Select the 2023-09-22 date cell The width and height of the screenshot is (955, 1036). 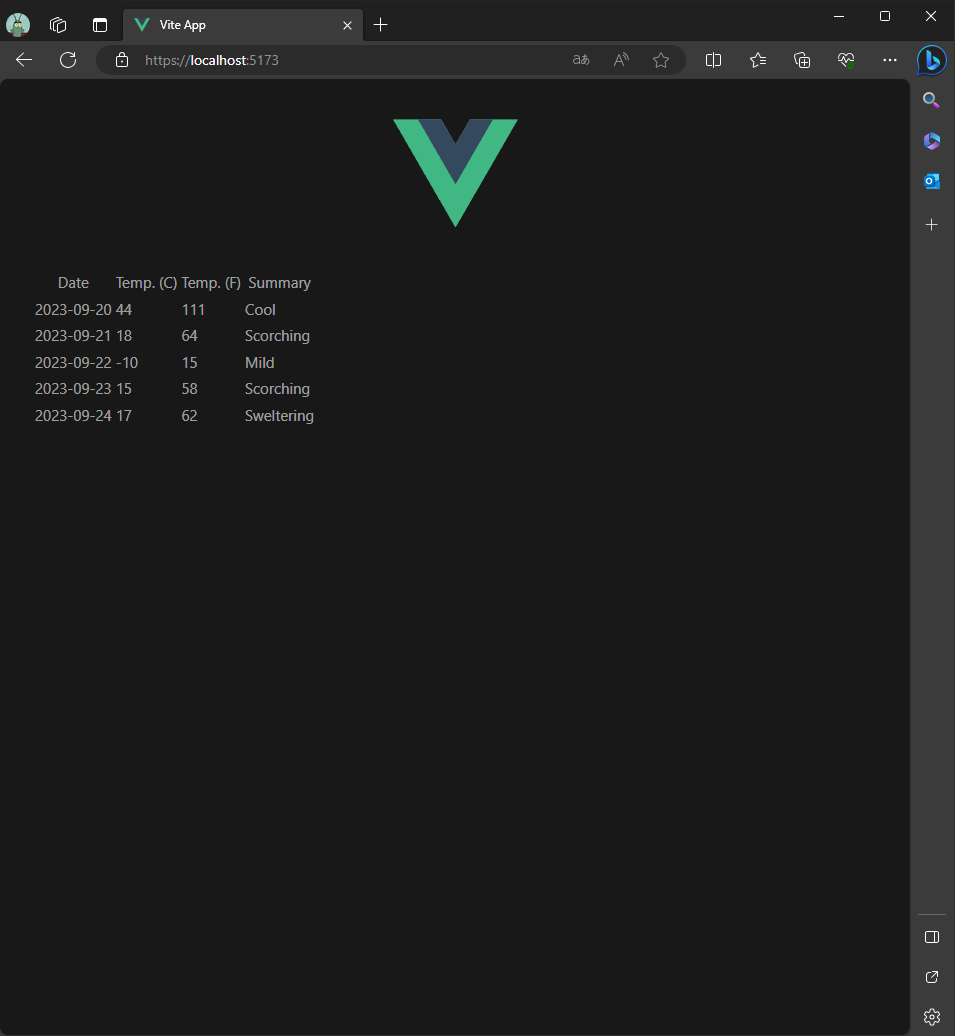coord(73,363)
